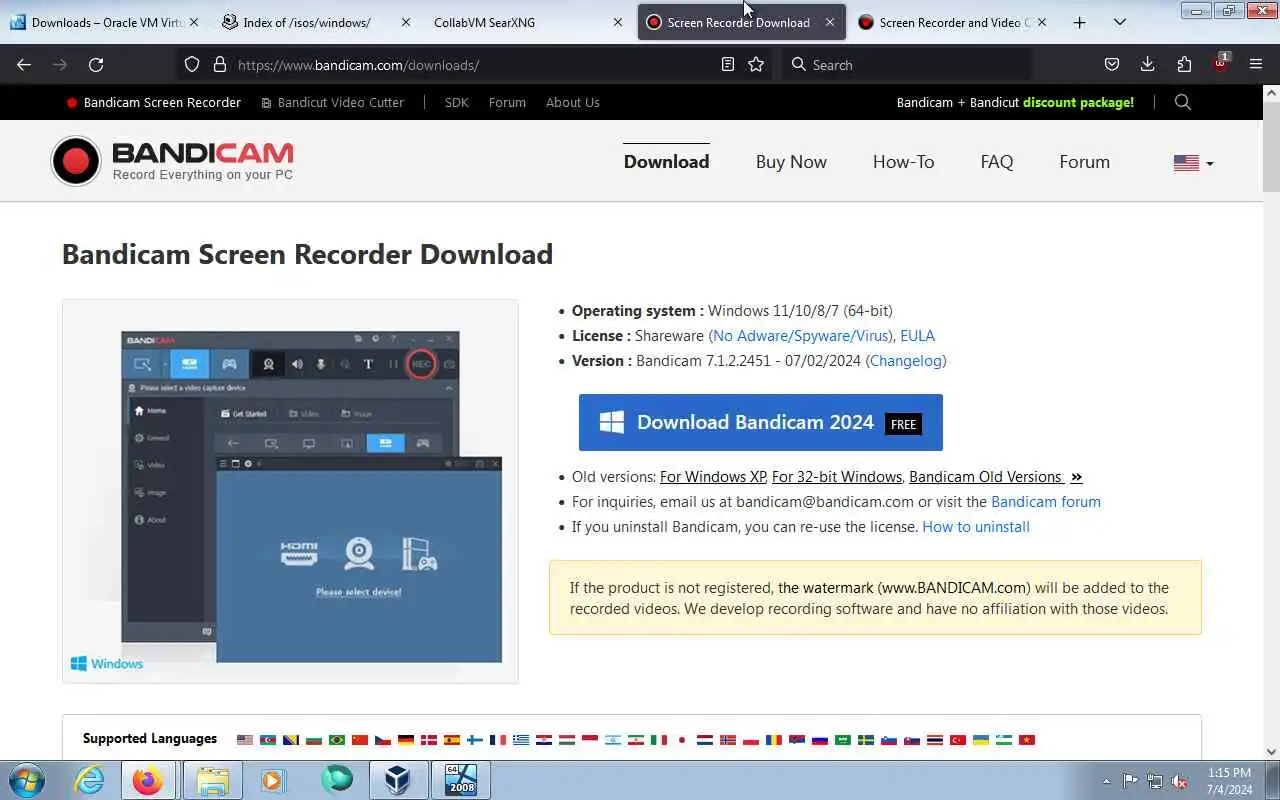Click the Bandicam app screenshot thumbnail

click(290, 491)
